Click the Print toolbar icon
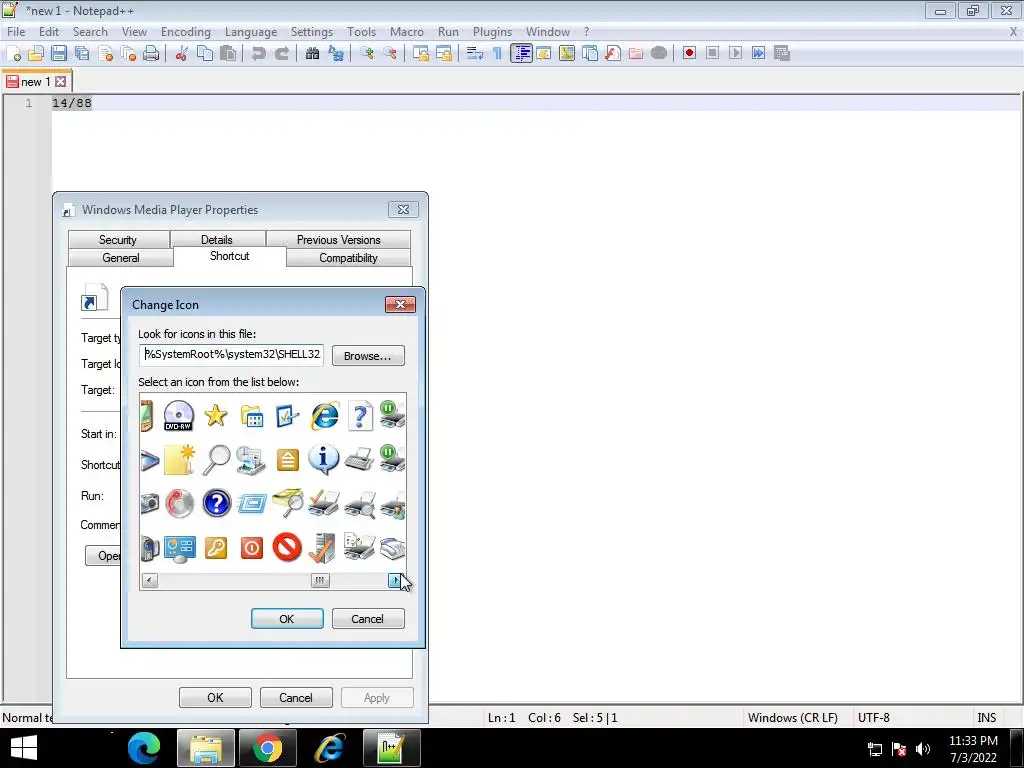This screenshot has width=1024, height=768. click(x=151, y=54)
